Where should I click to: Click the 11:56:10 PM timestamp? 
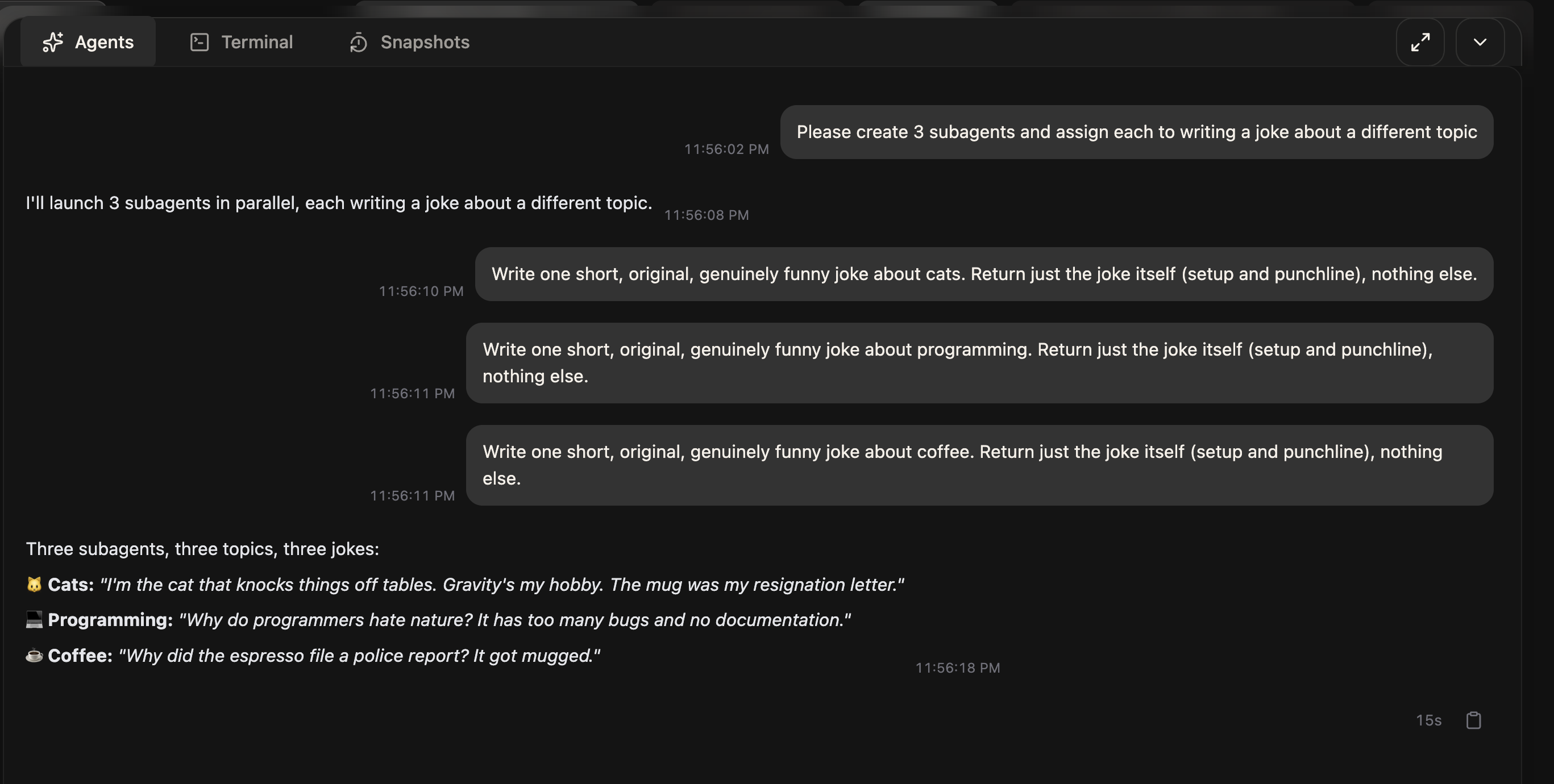click(421, 291)
